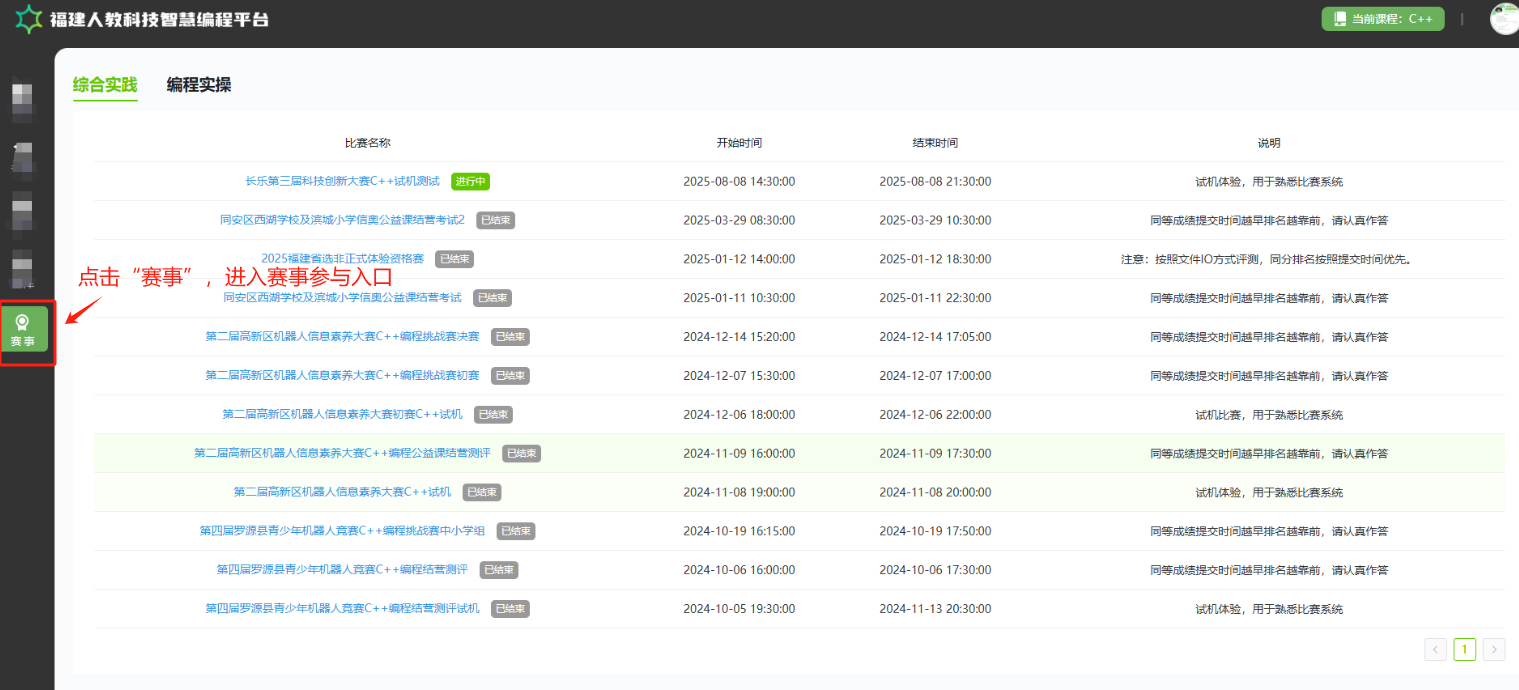Open 同安区西湖学校及滨城小学信奥公益课结营考试2 link
This screenshot has width=1519, height=690.
click(342, 220)
